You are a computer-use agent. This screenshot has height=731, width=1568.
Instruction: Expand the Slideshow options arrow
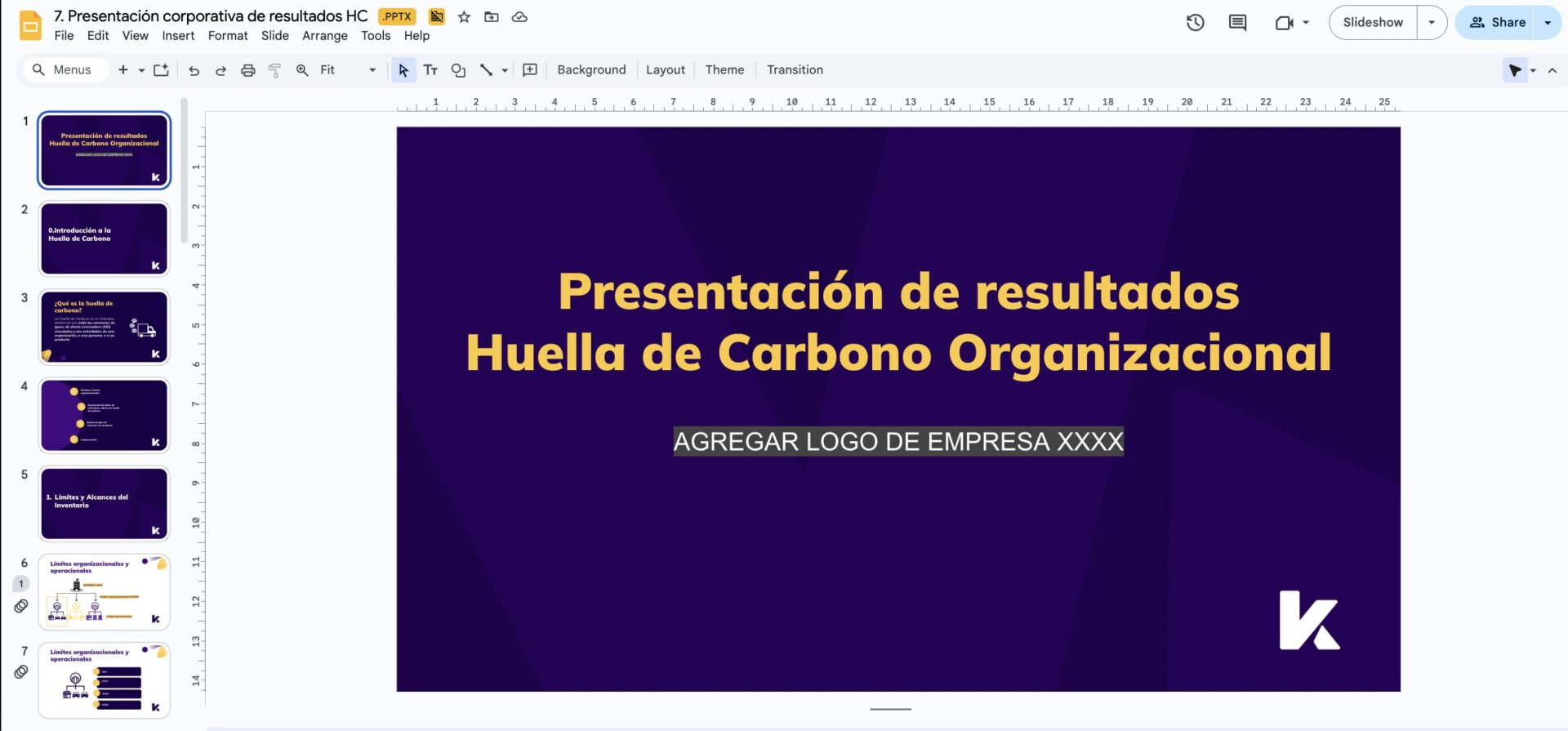1432,23
